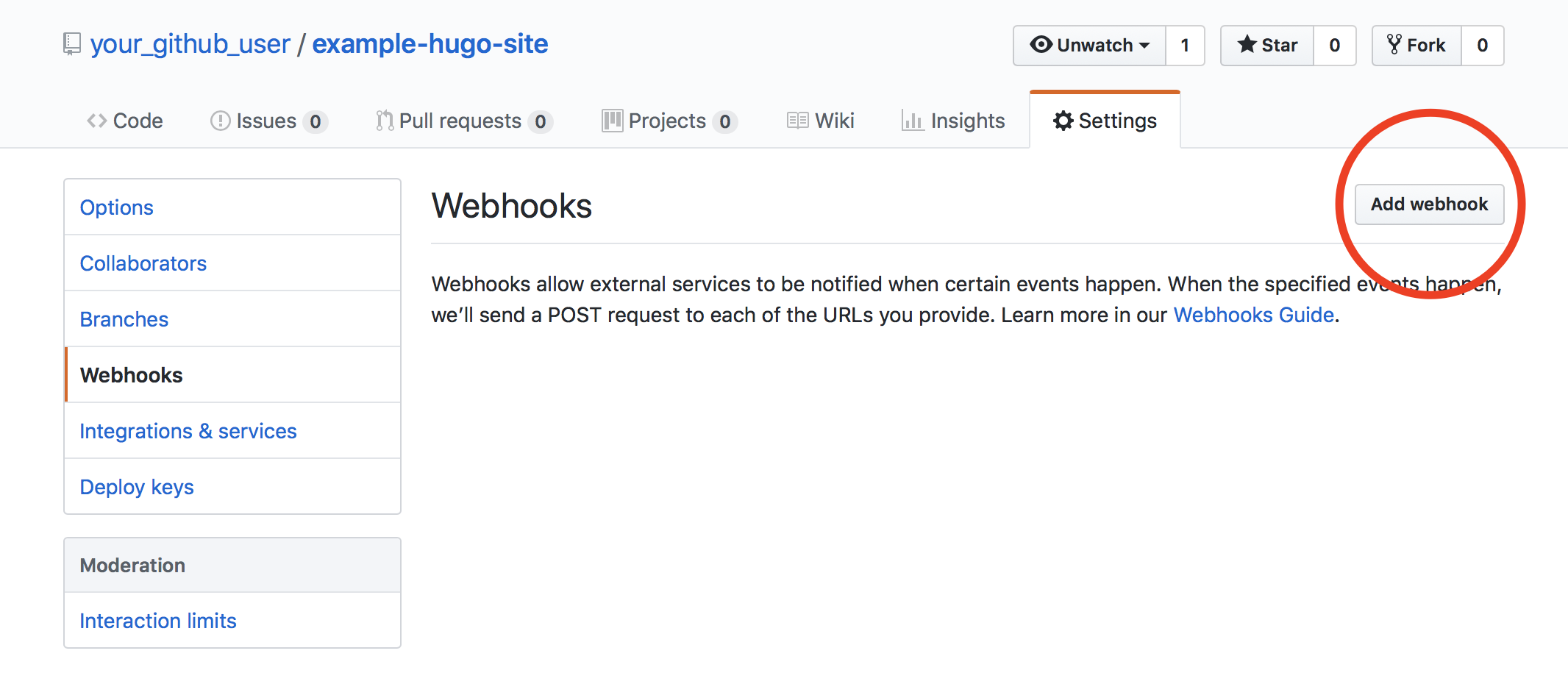Star the example-hugo-site repository
The width and height of the screenshot is (1568, 684).
1267,45
